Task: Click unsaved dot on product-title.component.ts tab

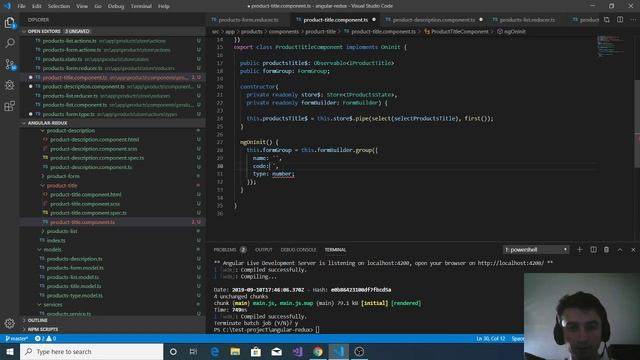Action: pyautogui.click(x=374, y=20)
